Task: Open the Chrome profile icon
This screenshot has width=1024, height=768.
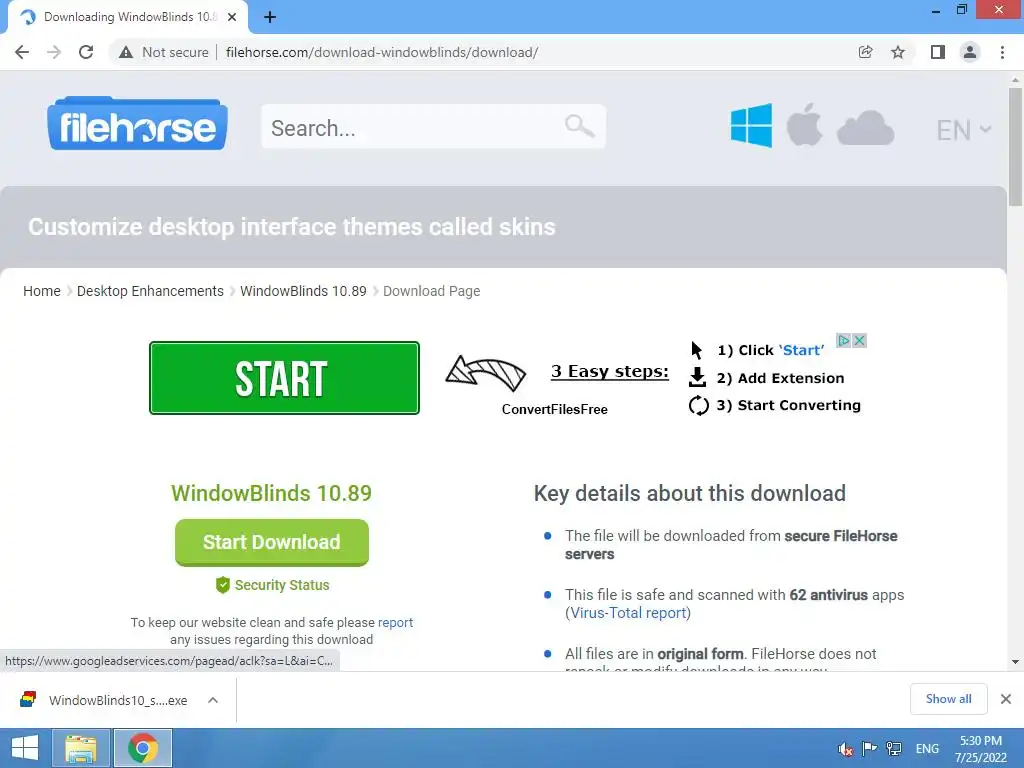Action: coord(970,52)
